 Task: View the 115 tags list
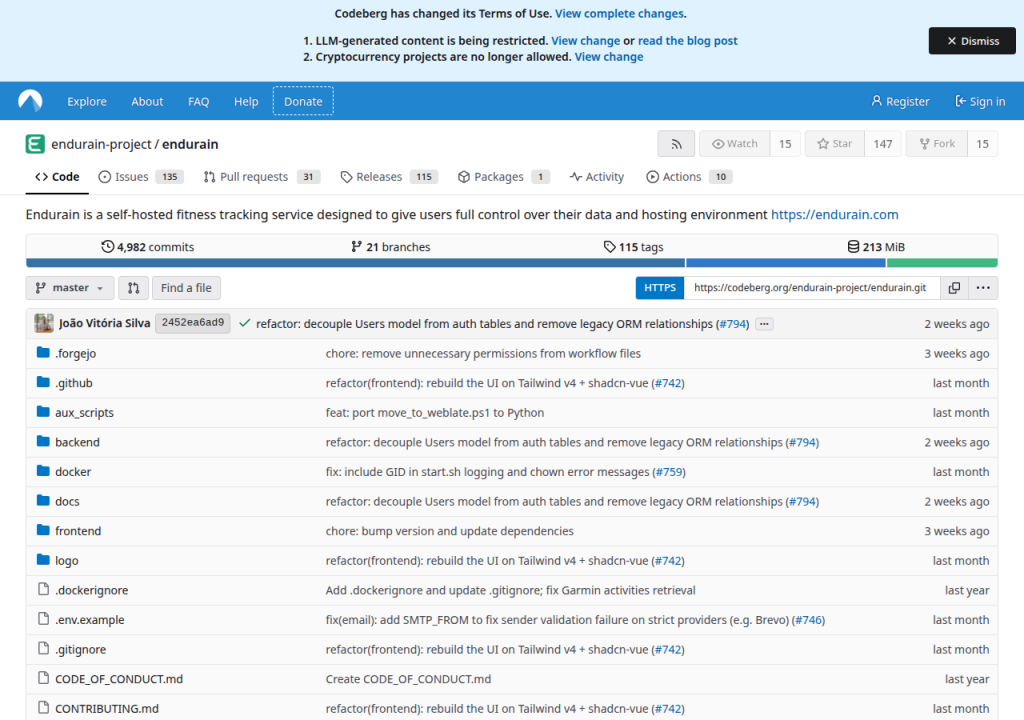coord(633,246)
